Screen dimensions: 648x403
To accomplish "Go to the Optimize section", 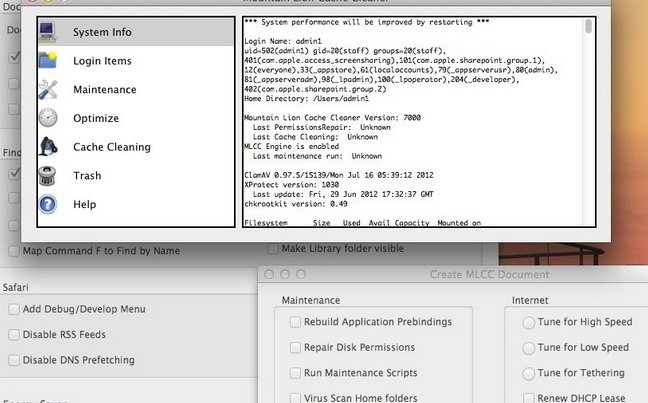I will 136,118.
